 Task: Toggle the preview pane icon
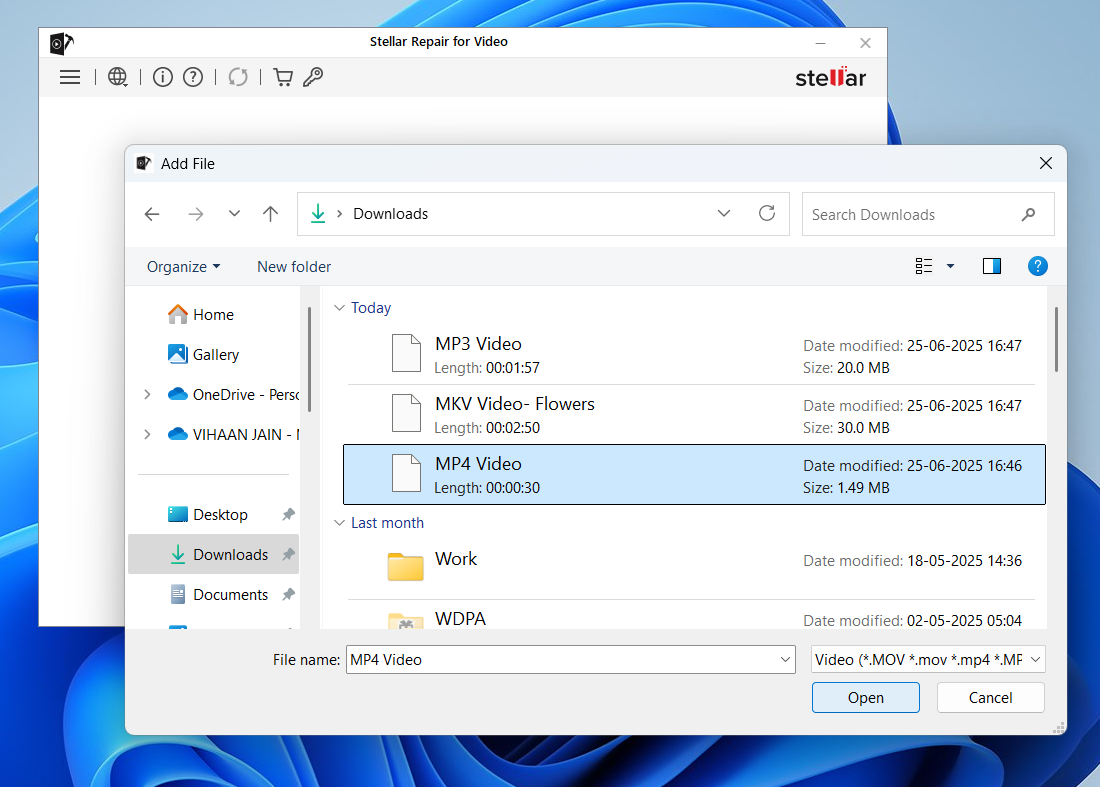[x=992, y=266]
